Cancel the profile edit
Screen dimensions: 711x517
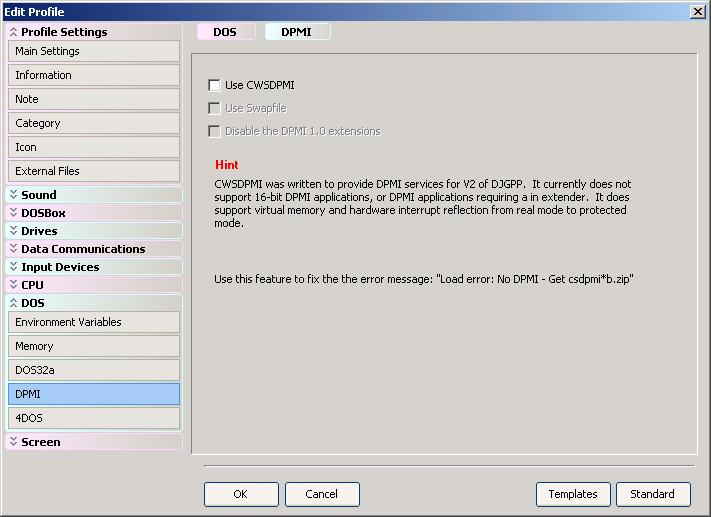click(x=322, y=494)
